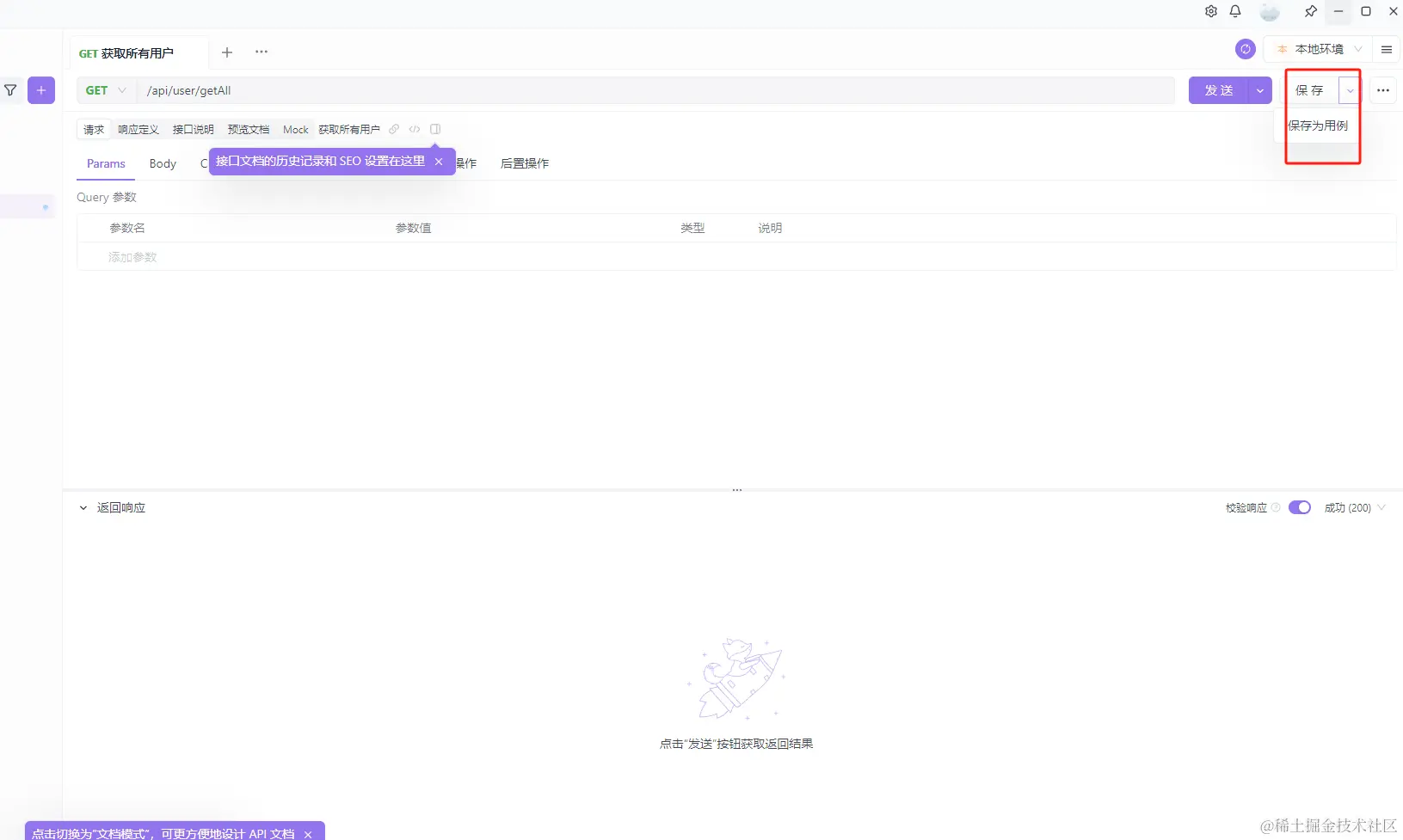Toggle the side panel layout icon
Viewport: 1403px width, 840px height.
(x=435, y=129)
